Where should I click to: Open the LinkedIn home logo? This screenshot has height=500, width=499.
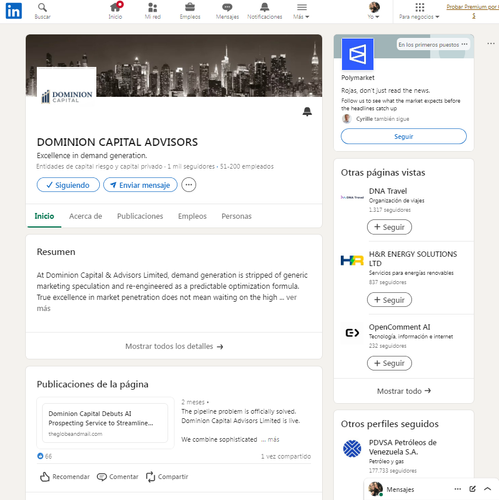[x=14, y=11]
